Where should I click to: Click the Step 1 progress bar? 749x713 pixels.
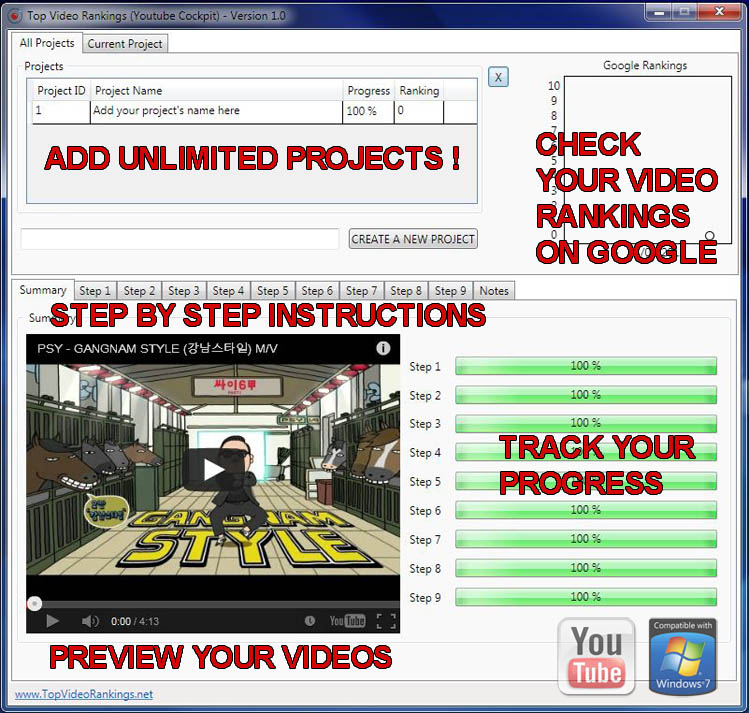point(586,366)
